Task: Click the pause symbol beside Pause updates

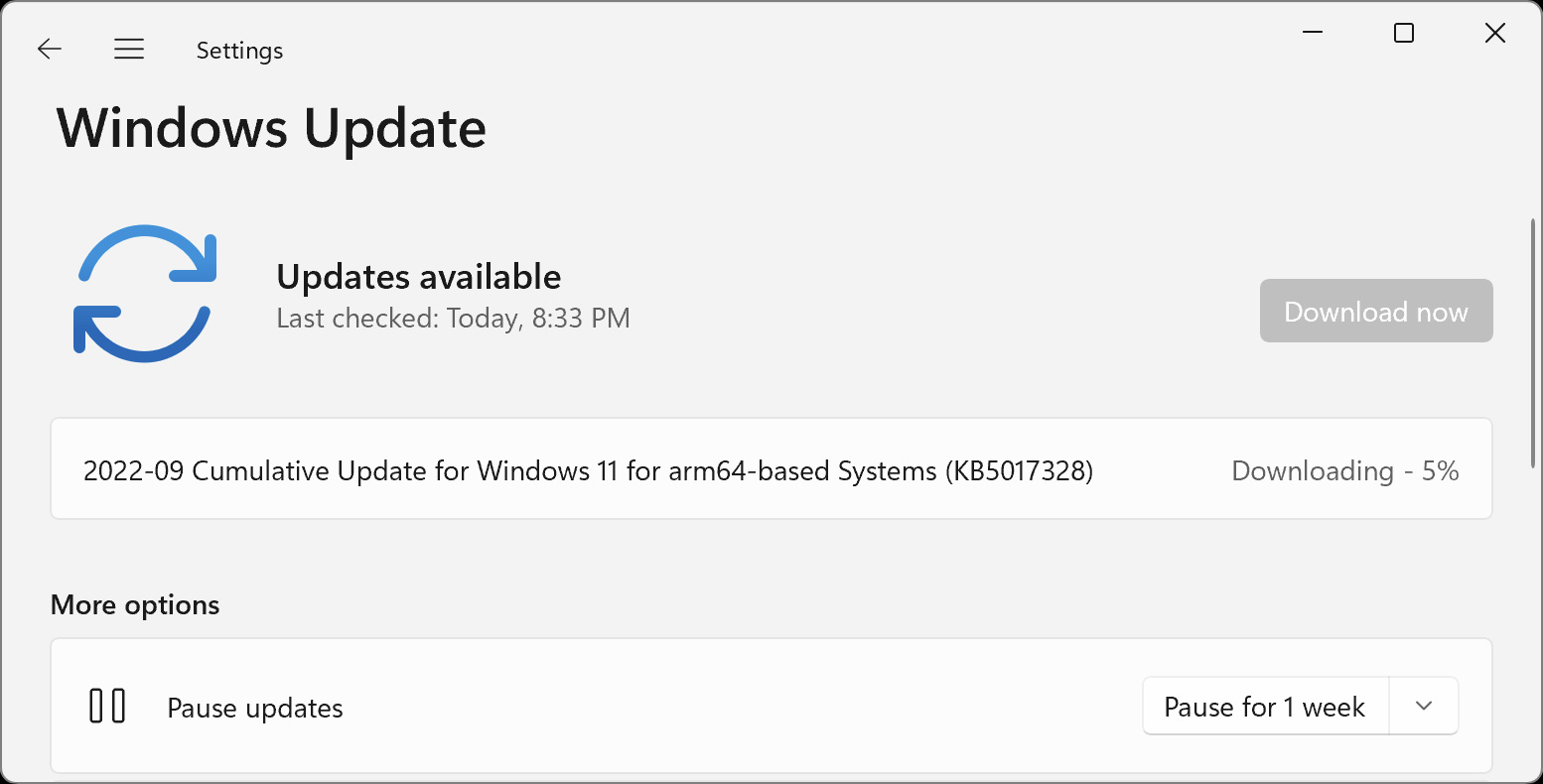Action: tap(105, 706)
